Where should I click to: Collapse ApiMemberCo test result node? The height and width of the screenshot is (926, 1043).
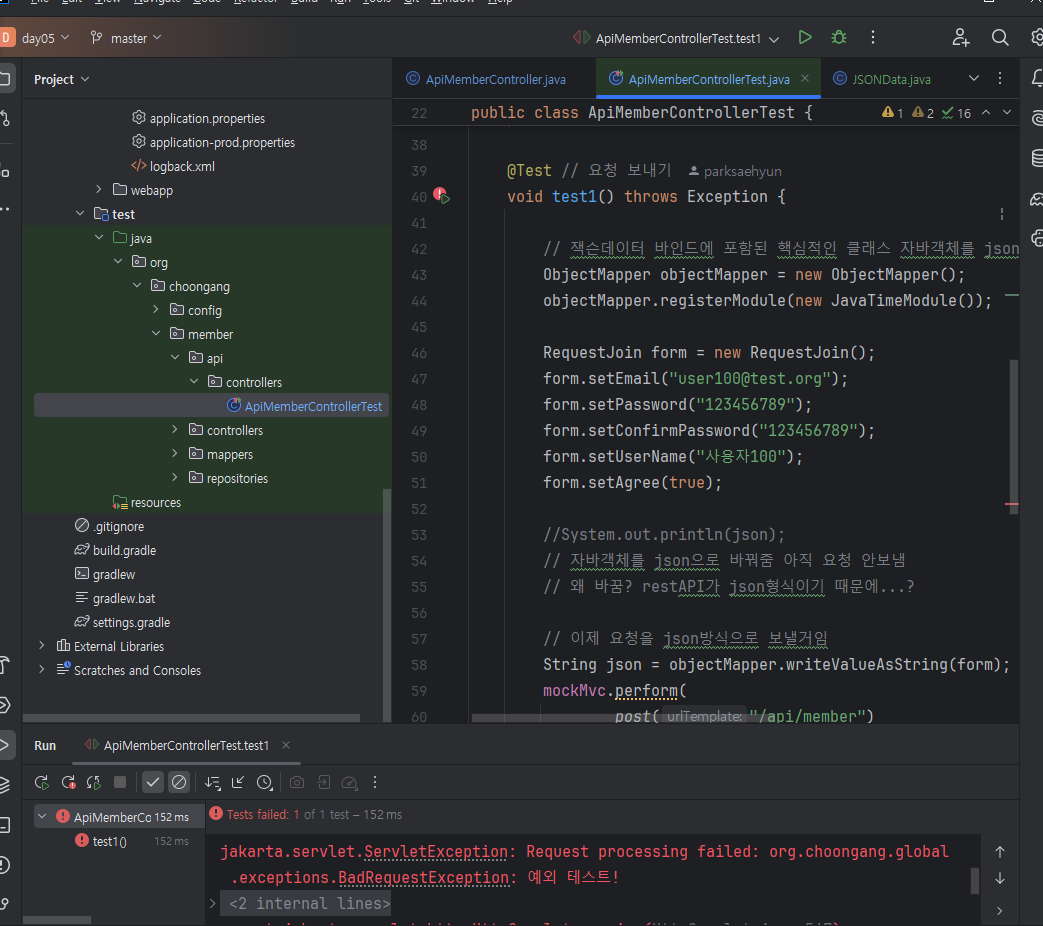coord(42,816)
